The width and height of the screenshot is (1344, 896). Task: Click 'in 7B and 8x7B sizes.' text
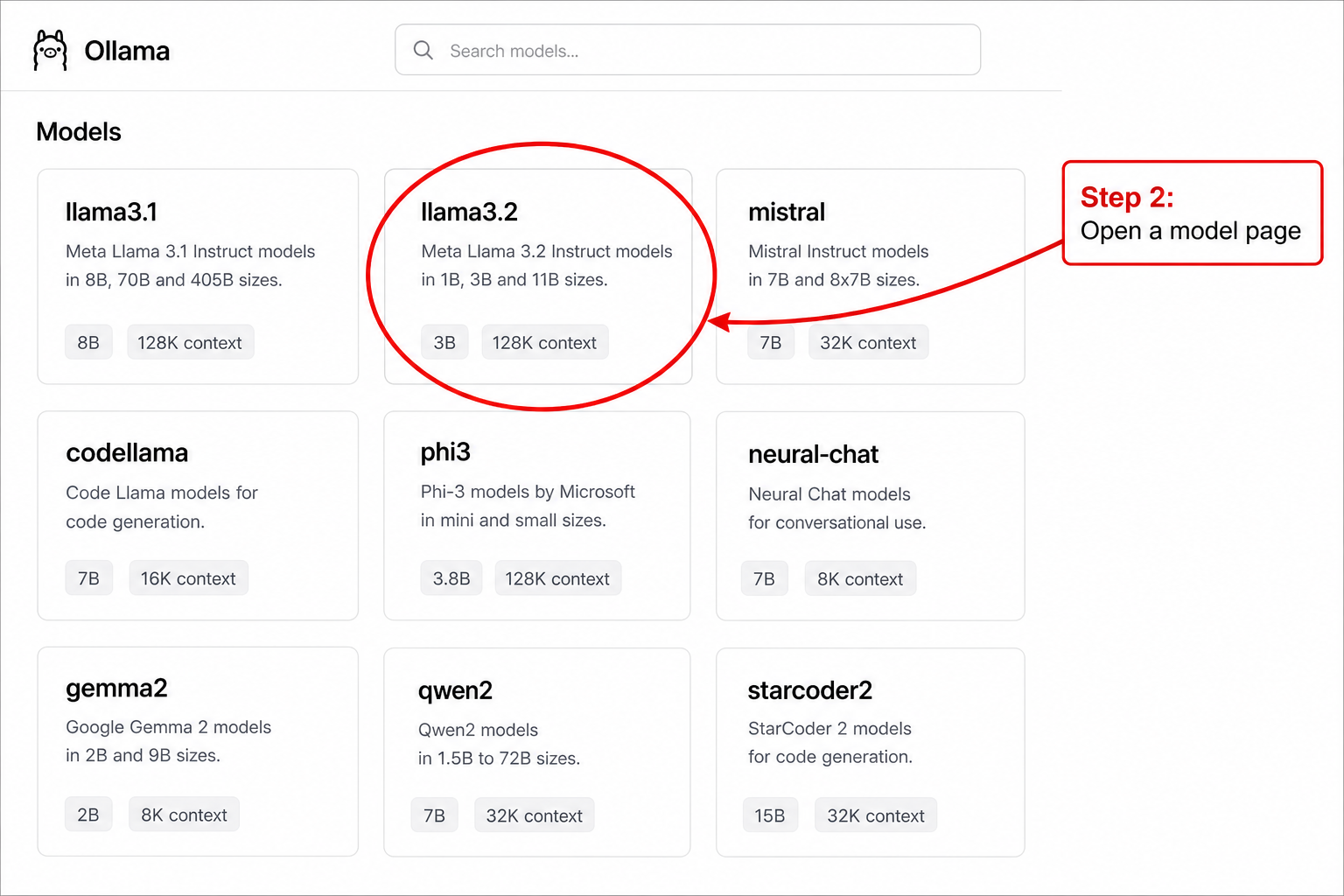834,280
